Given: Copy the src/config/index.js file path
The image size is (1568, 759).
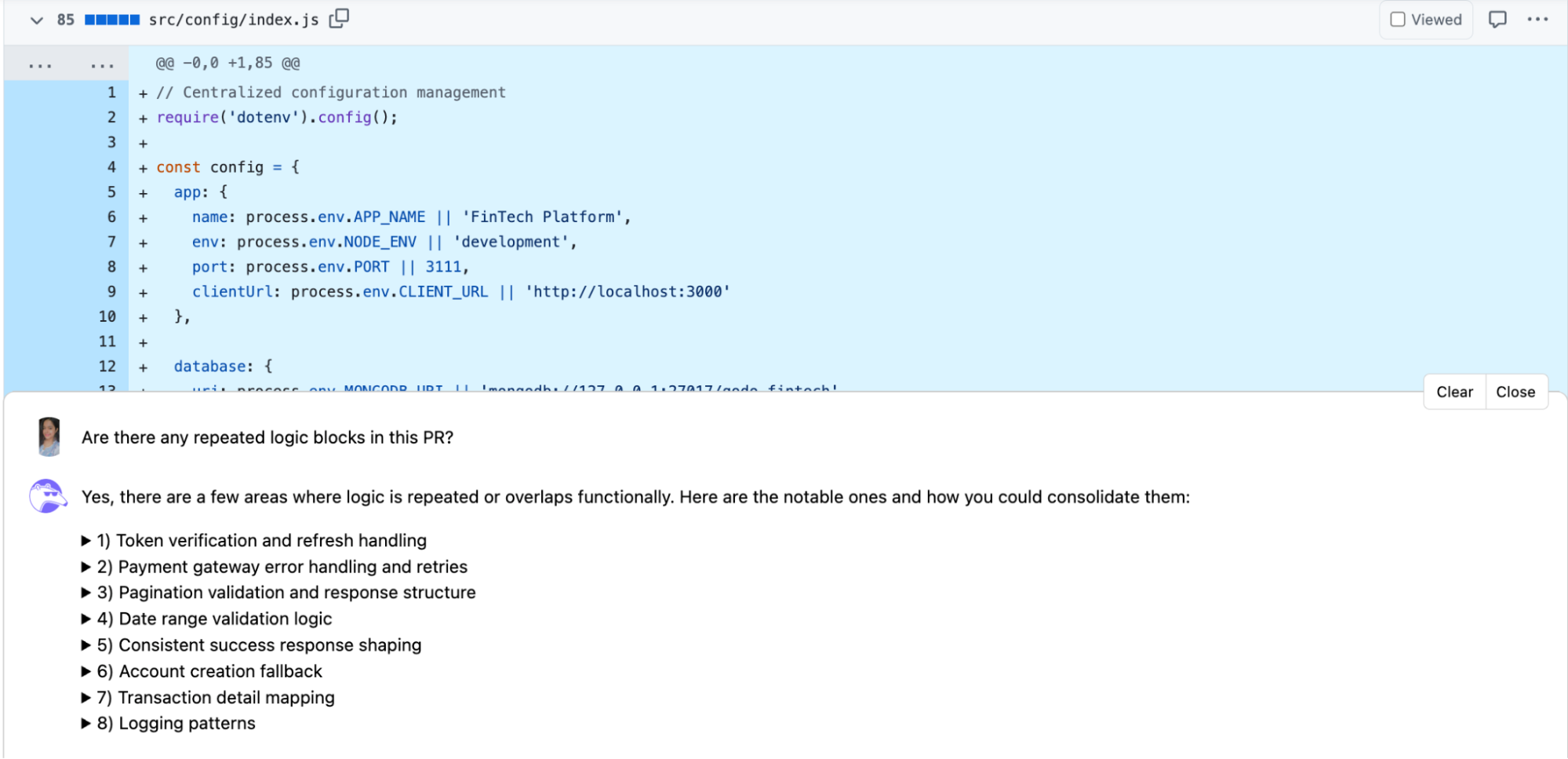Looking at the screenshot, I should (339, 19).
